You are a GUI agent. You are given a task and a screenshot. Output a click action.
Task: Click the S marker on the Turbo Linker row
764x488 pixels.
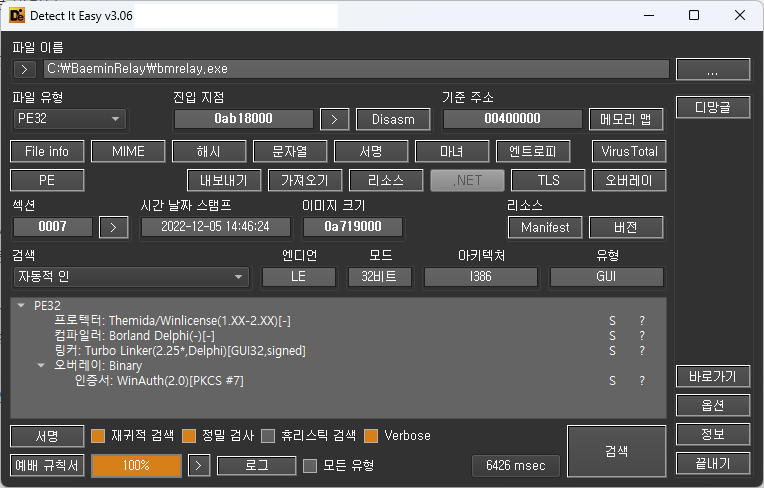pos(612,351)
